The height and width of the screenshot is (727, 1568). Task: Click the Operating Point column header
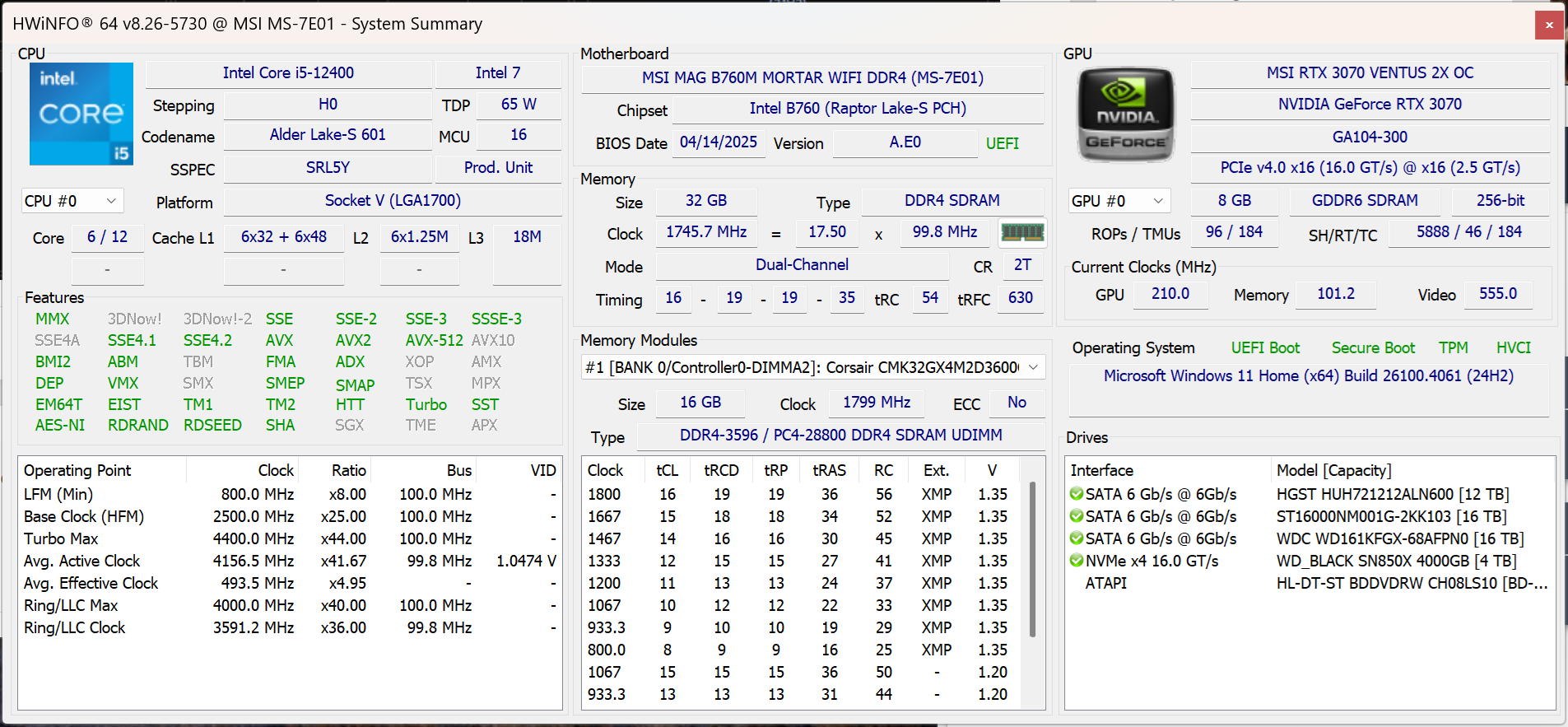(103, 470)
